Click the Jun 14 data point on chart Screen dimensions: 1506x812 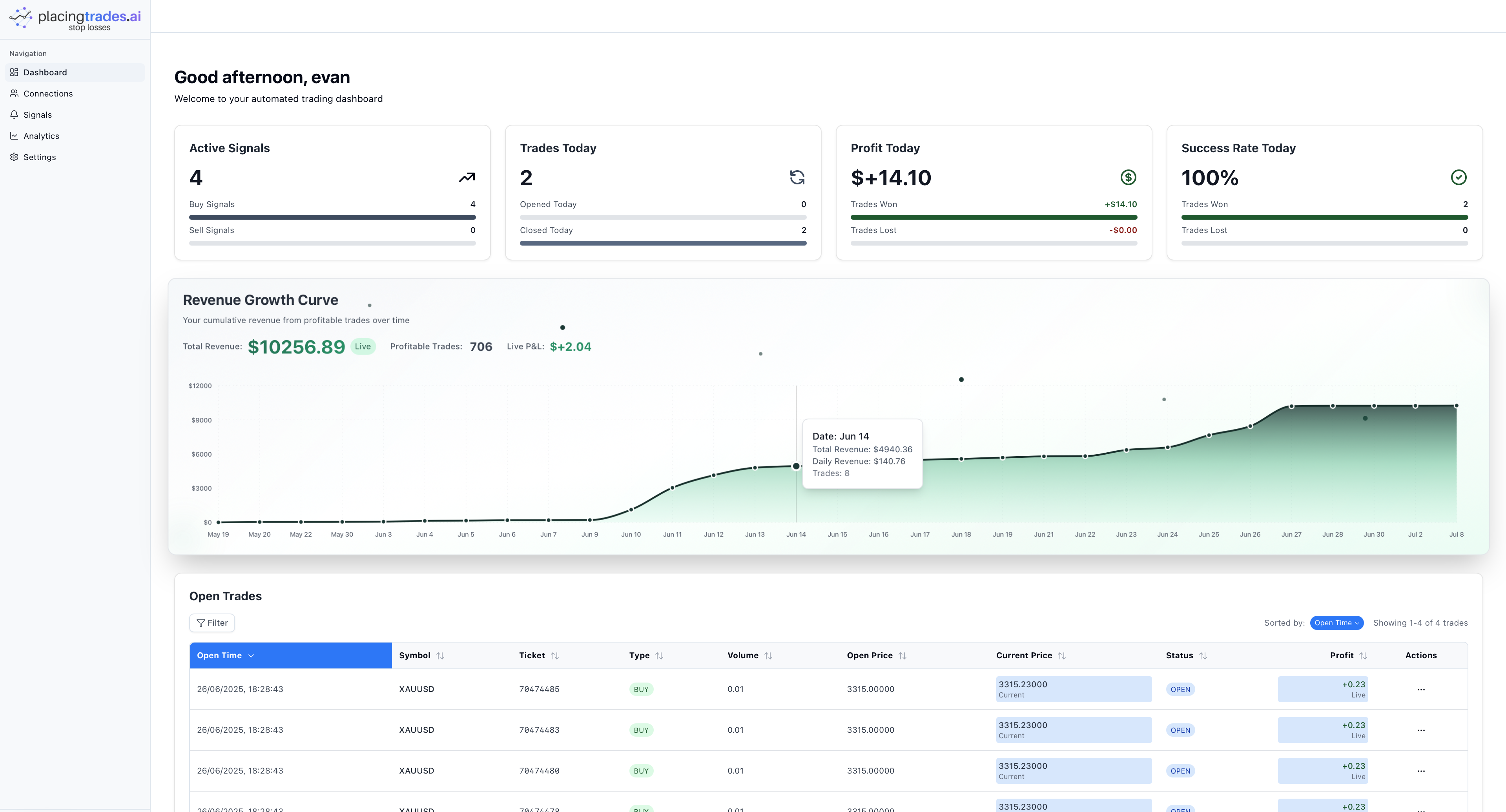(x=796, y=466)
